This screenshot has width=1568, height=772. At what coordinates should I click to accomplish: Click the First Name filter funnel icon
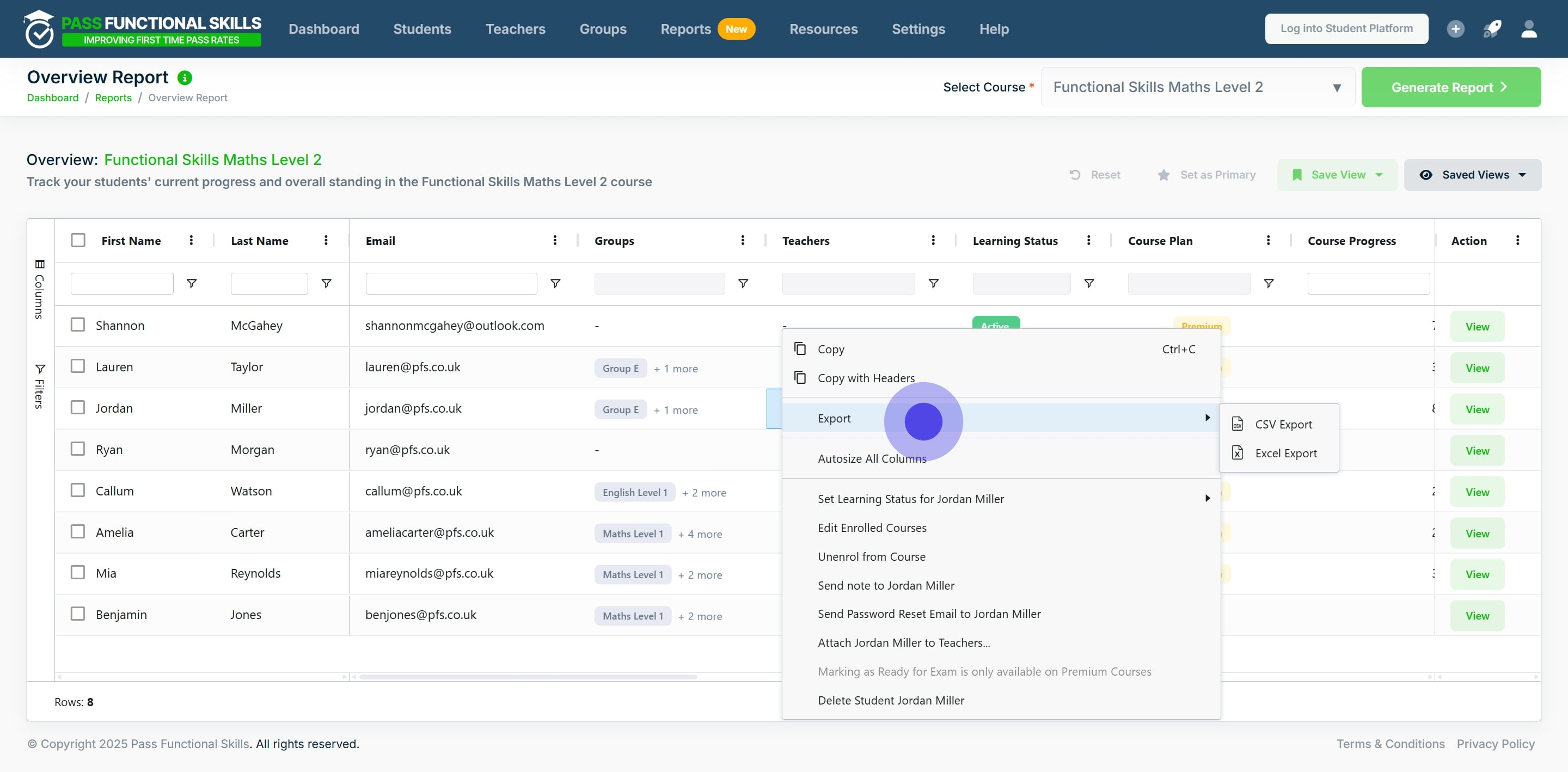point(191,284)
